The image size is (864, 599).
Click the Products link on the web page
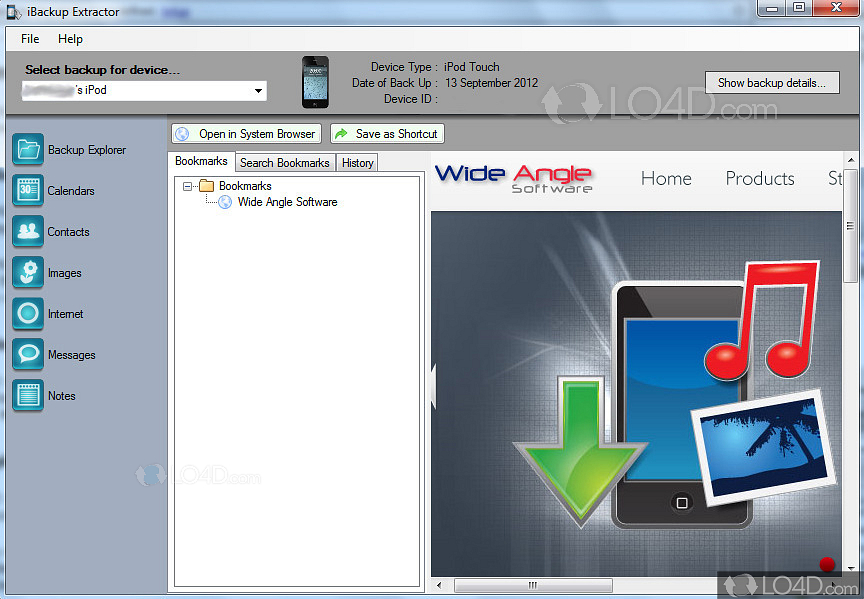coord(760,179)
